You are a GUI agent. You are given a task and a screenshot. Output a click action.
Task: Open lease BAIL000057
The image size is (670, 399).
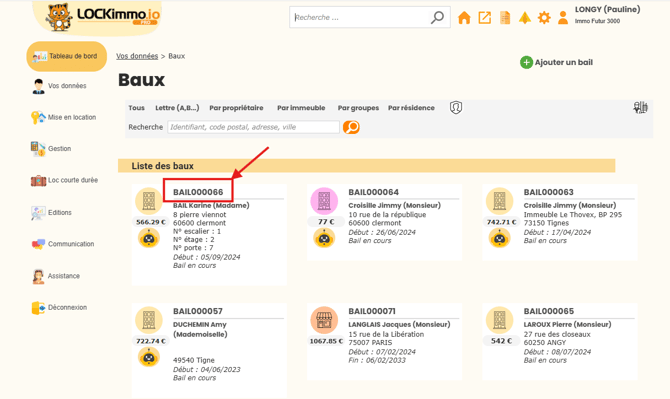198,311
